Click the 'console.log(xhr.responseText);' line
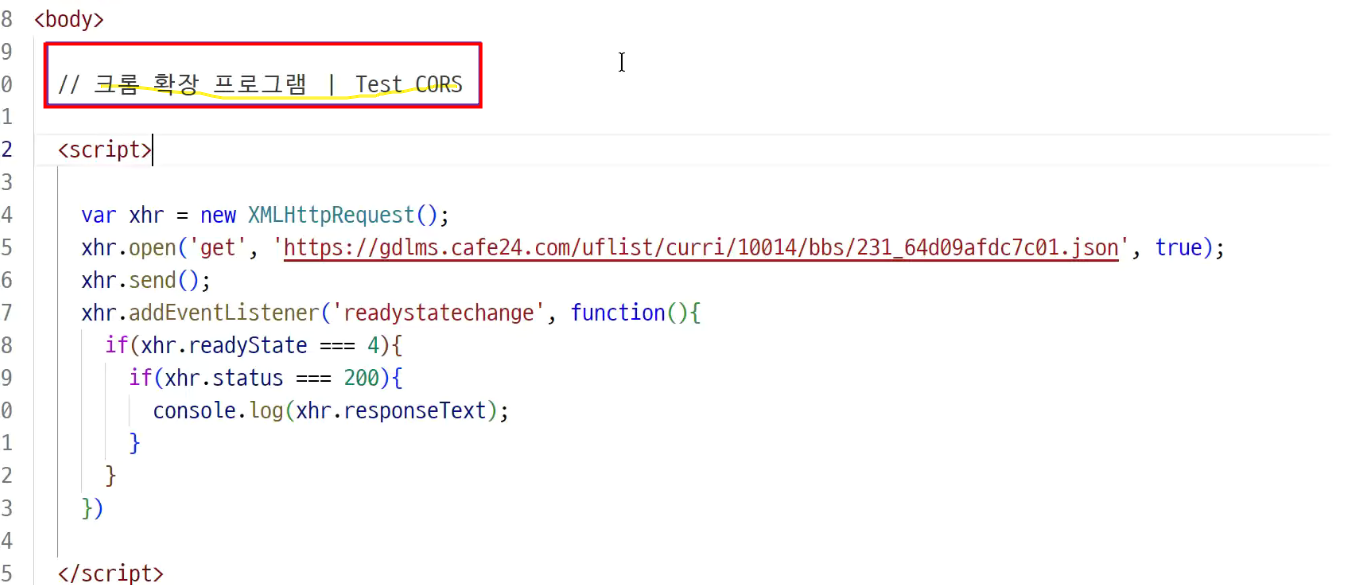 click(x=331, y=411)
